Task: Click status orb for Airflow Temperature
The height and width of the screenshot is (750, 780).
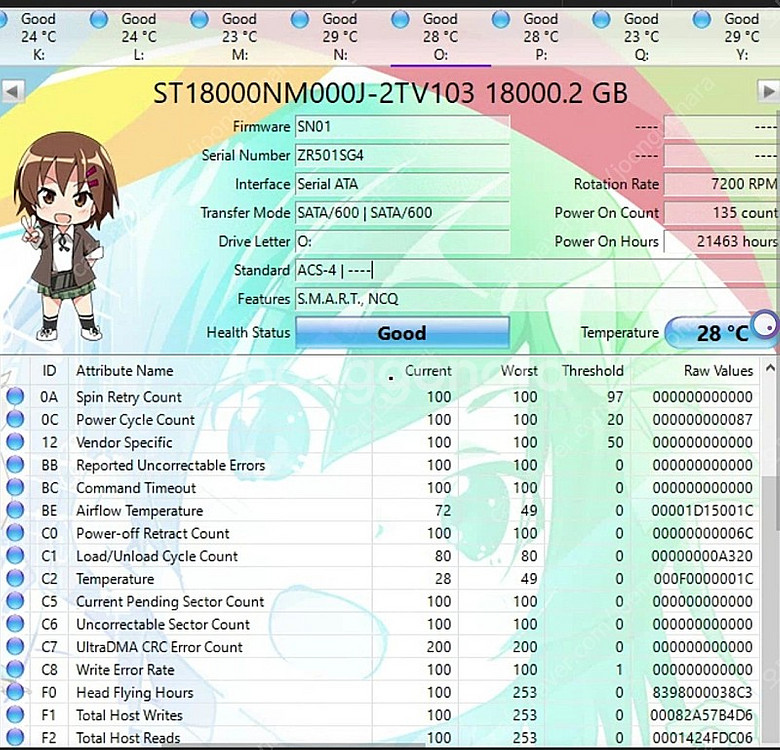Action: tap(15, 510)
